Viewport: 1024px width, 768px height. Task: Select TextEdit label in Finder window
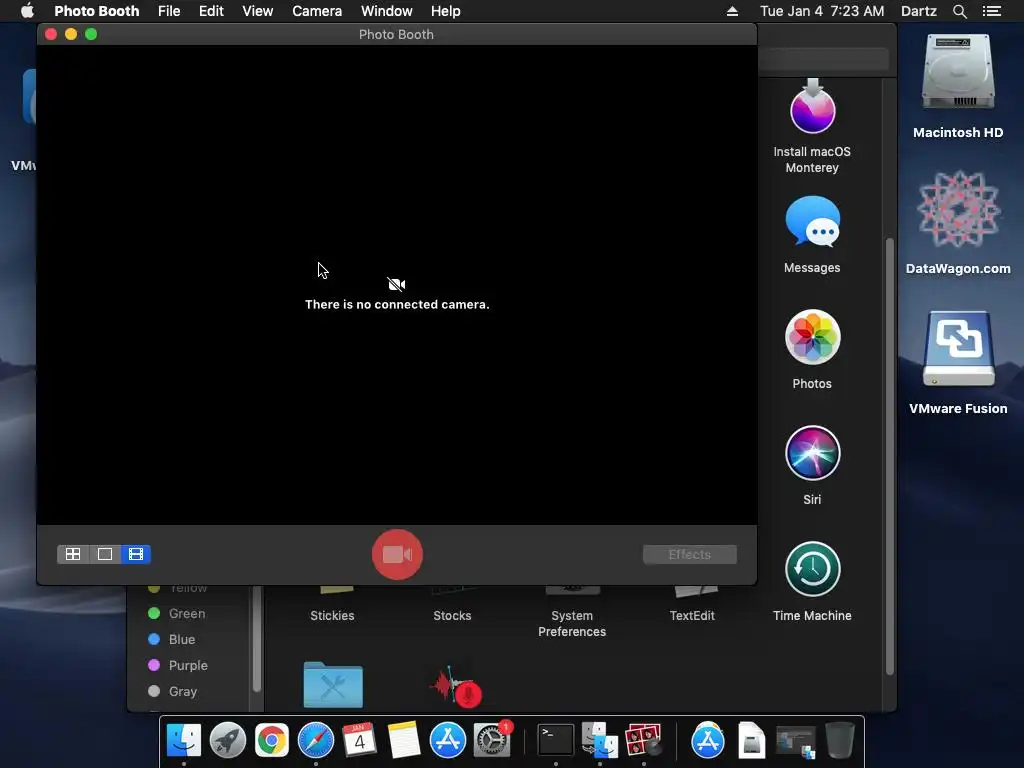point(692,616)
